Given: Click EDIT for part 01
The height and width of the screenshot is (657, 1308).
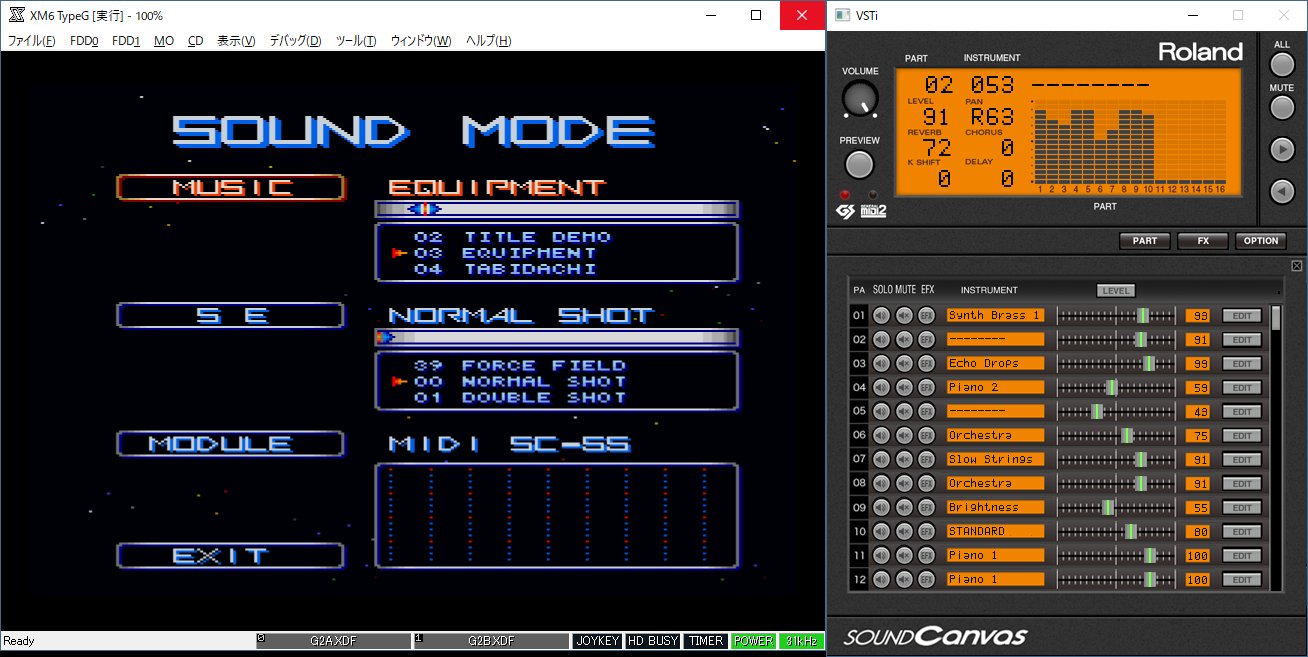Looking at the screenshot, I should [1242, 315].
